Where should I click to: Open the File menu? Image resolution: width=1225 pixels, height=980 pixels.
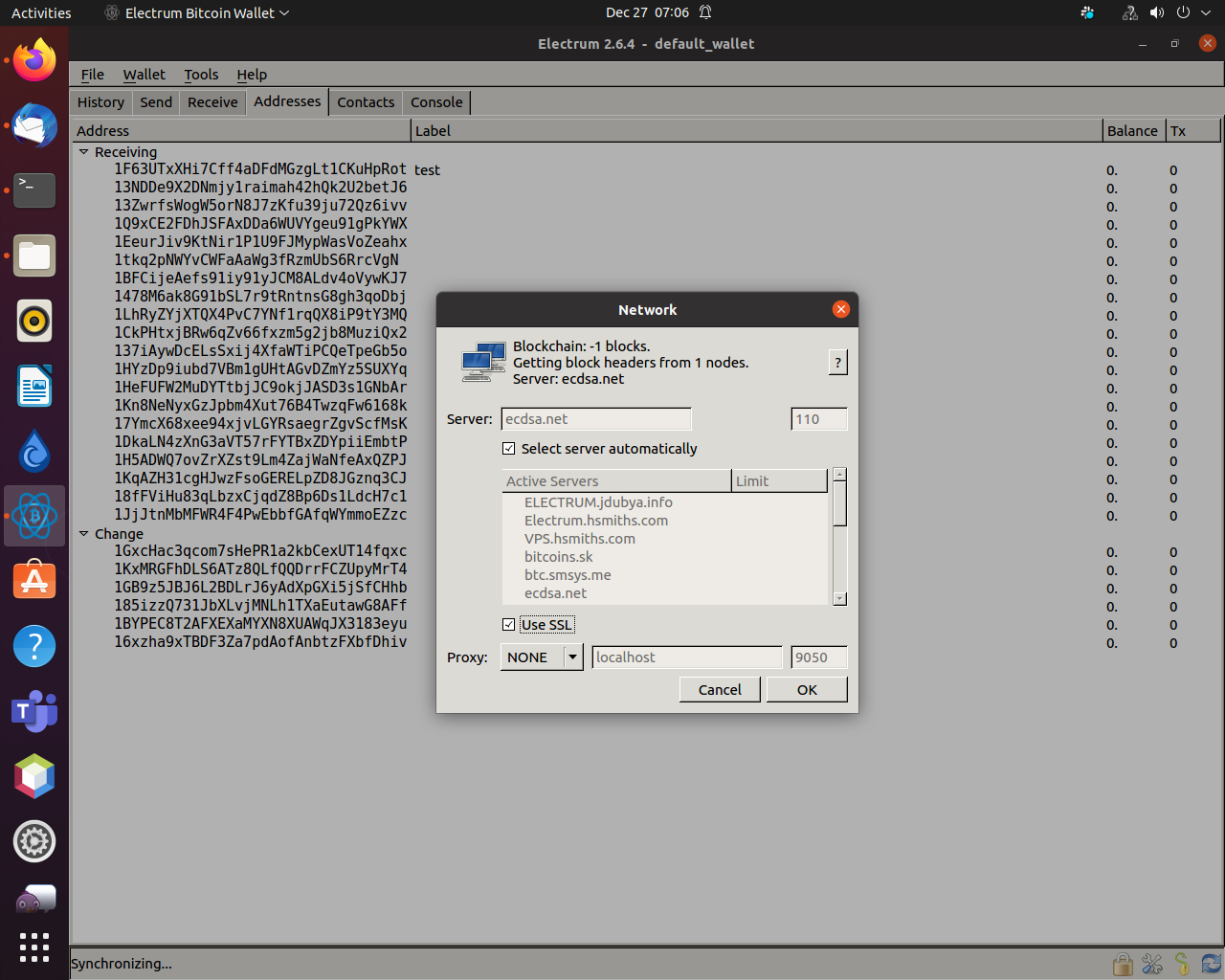pyautogui.click(x=93, y=75)
